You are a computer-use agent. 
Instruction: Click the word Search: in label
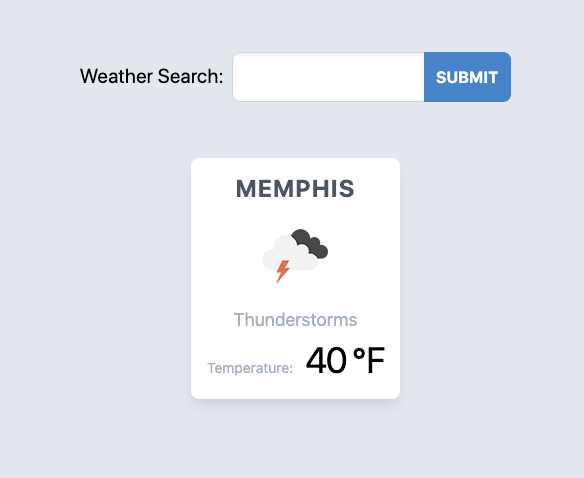click(x=190, y=76)
